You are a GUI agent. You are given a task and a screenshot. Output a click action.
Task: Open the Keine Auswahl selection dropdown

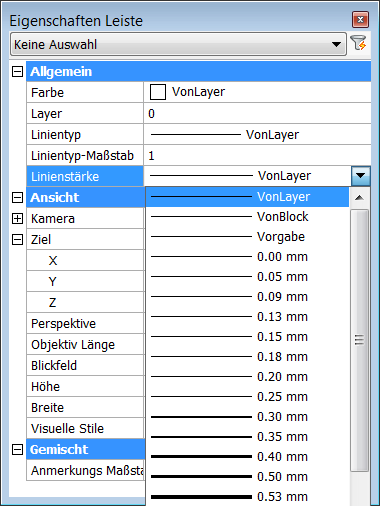178,44
